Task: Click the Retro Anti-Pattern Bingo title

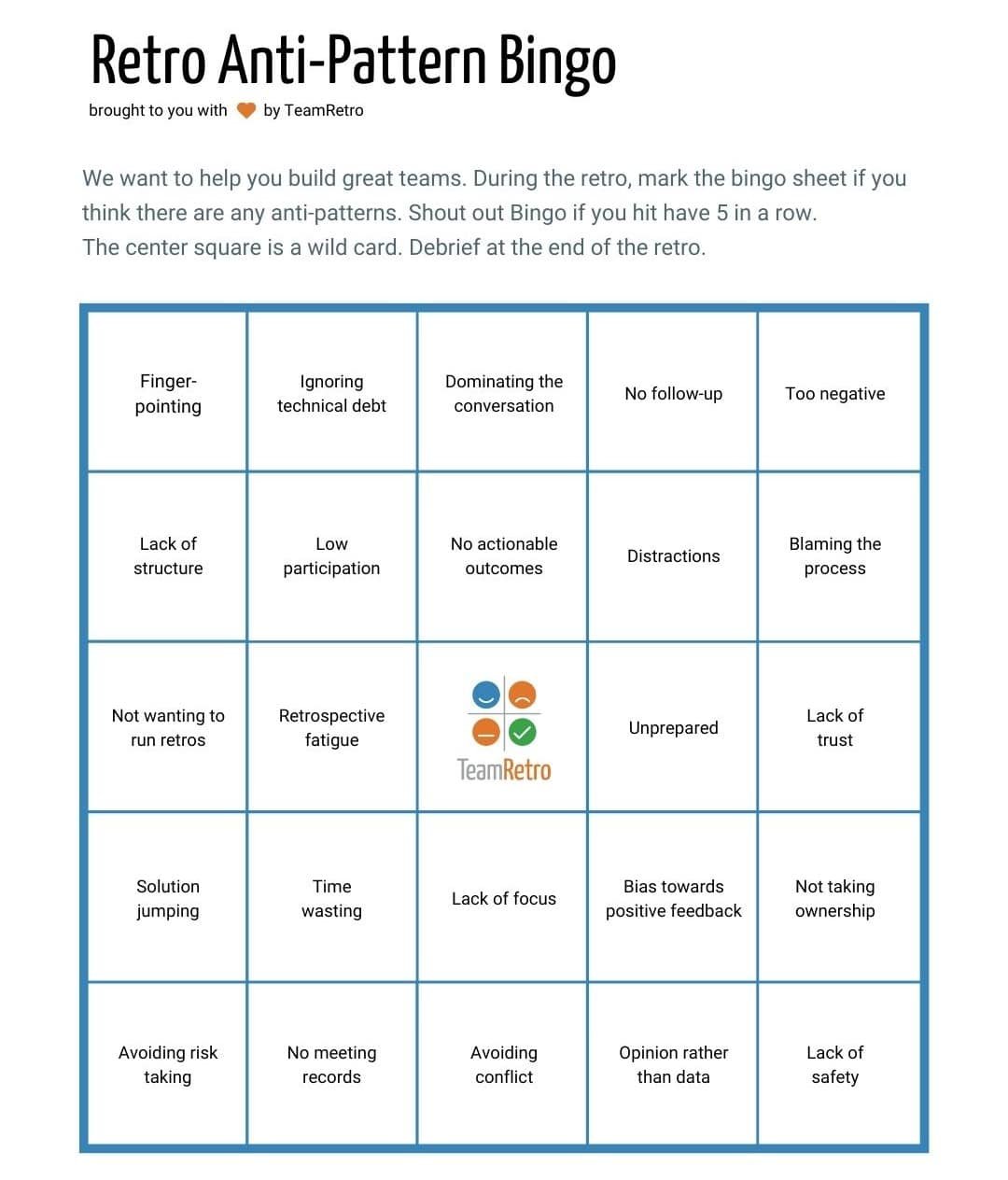Action: [x=354, y=61]
